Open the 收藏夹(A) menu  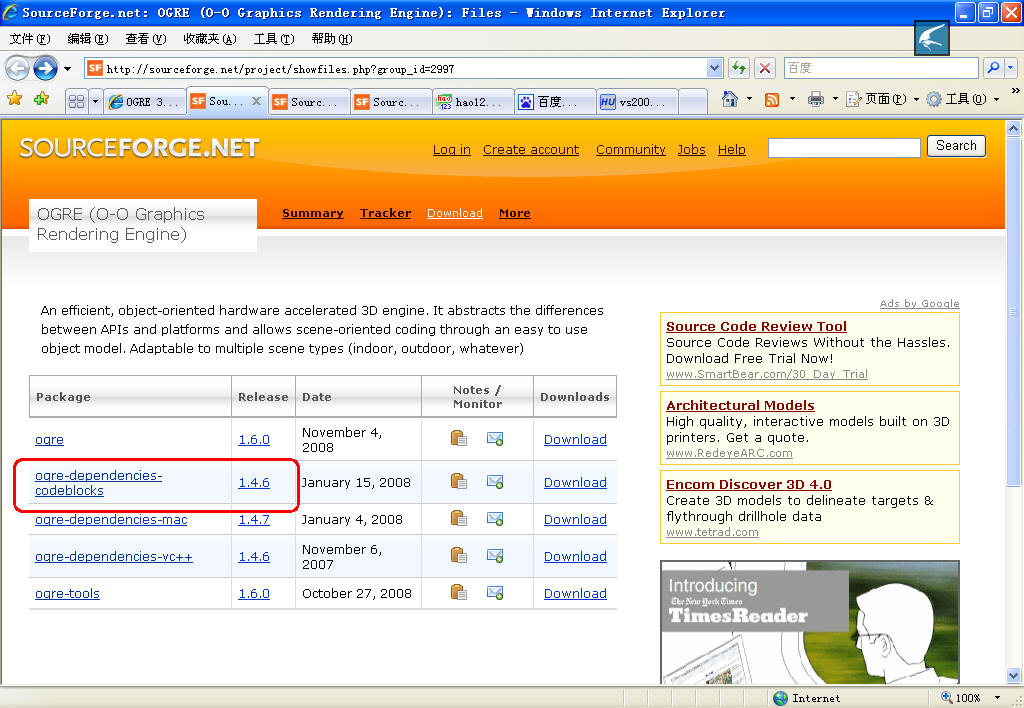pos(210,39)
